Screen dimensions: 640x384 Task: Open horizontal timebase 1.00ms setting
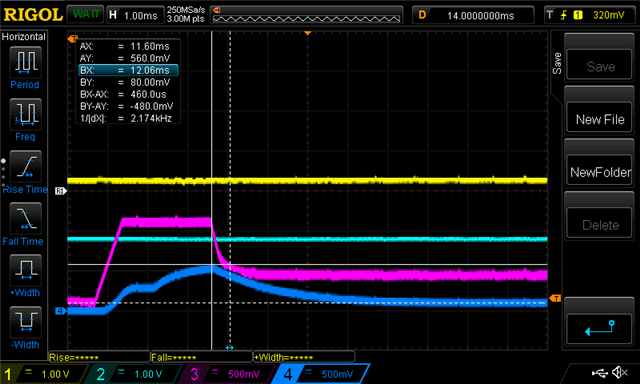pyautogui.click(x=134, y=15)
